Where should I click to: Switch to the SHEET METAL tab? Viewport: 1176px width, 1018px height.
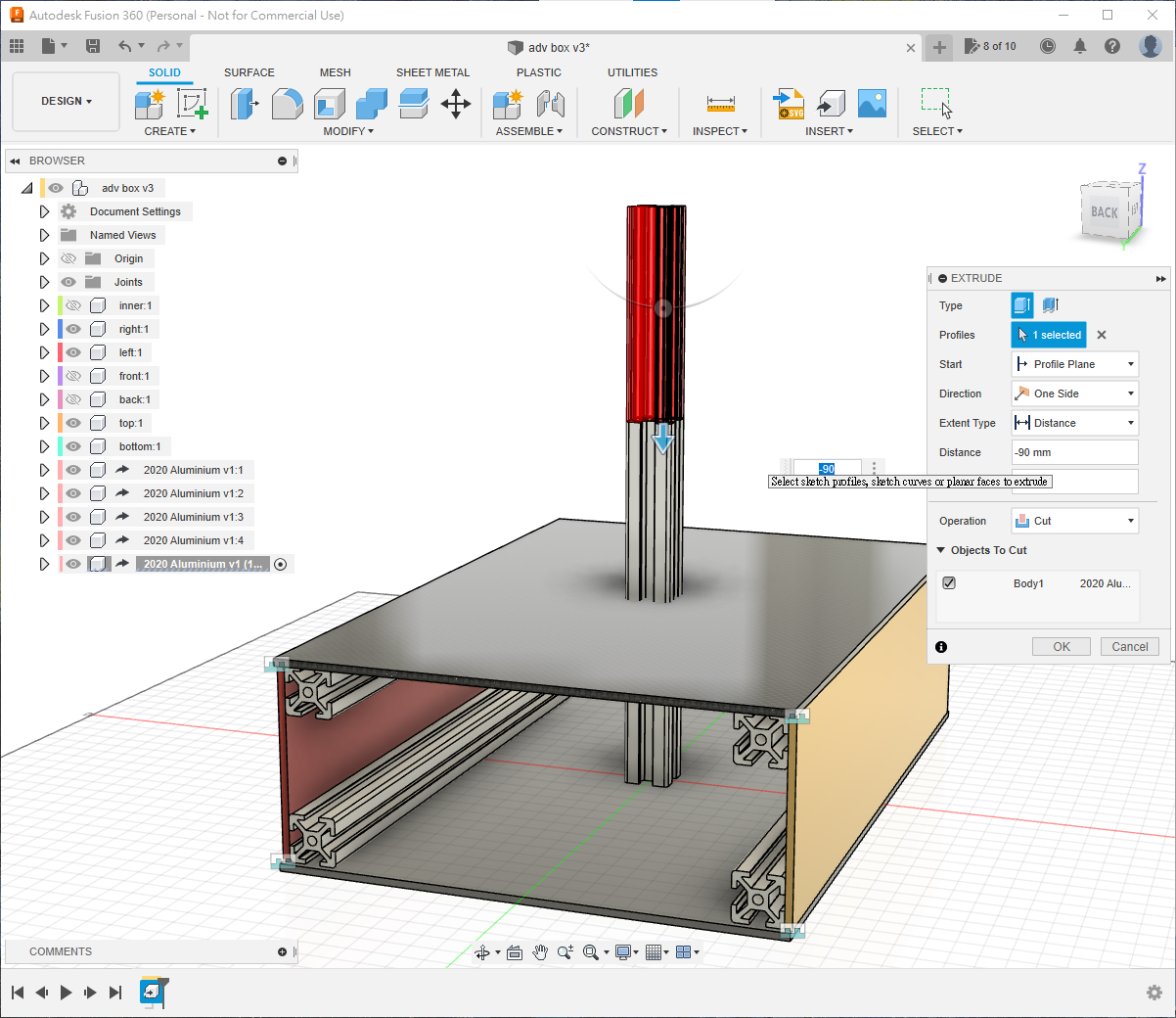(432, 72)
